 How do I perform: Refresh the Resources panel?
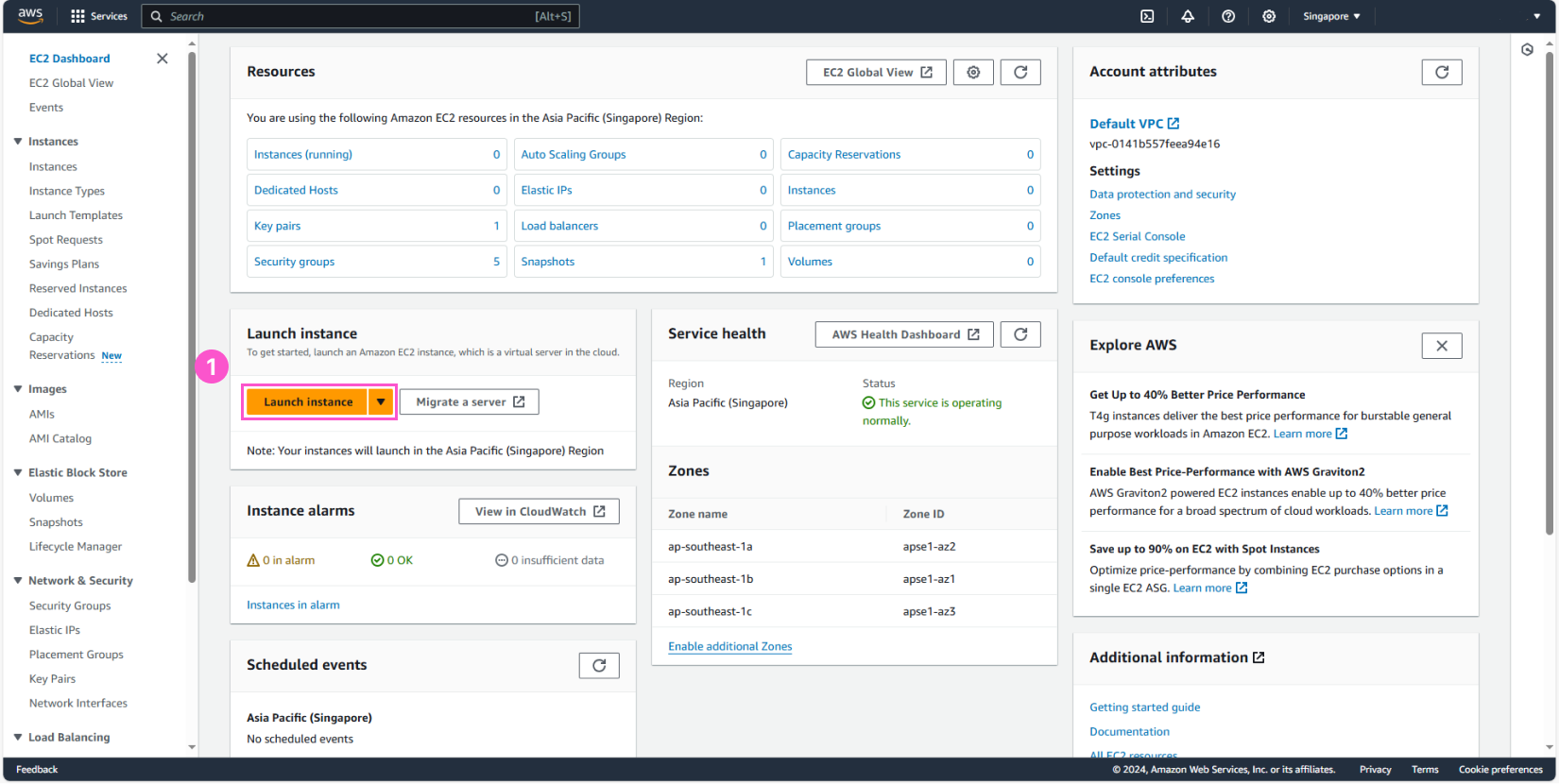1020,72
